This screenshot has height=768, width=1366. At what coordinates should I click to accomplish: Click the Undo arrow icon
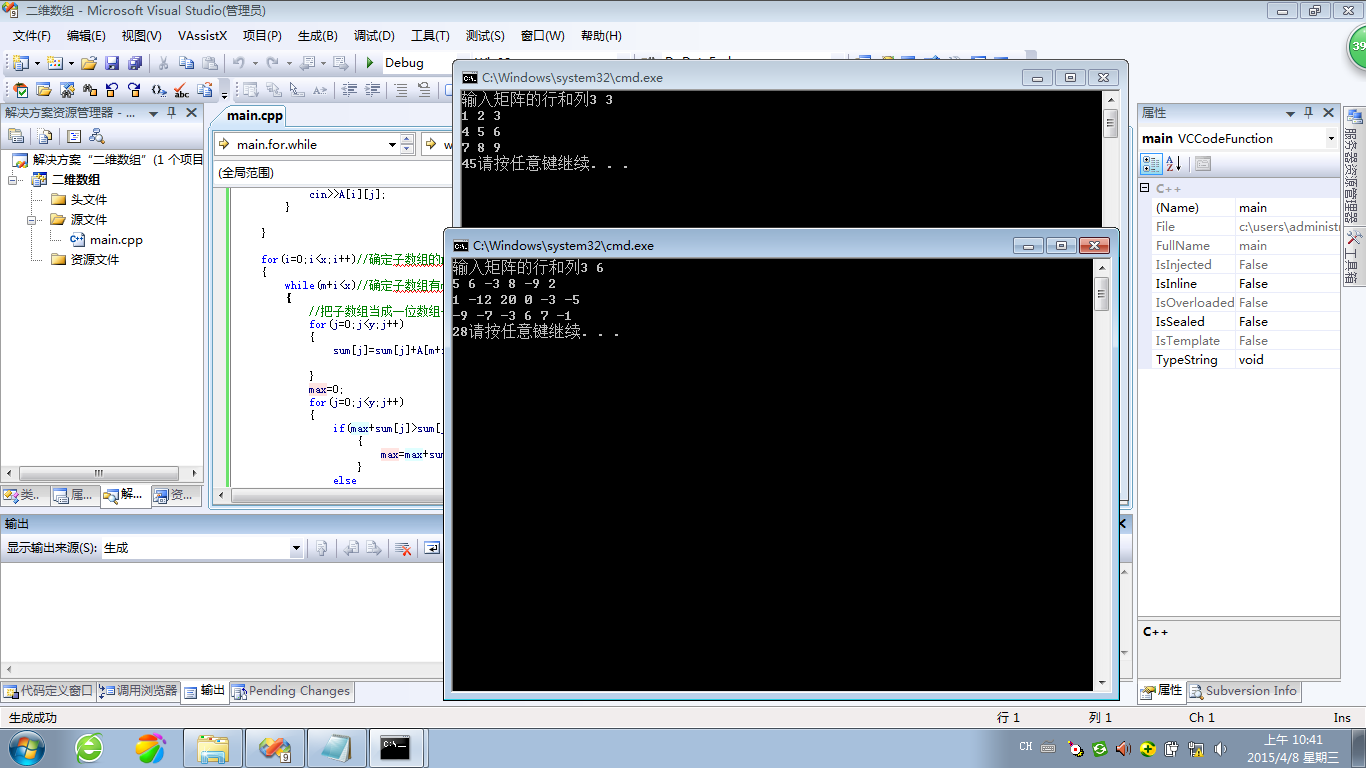pos(238,63)
